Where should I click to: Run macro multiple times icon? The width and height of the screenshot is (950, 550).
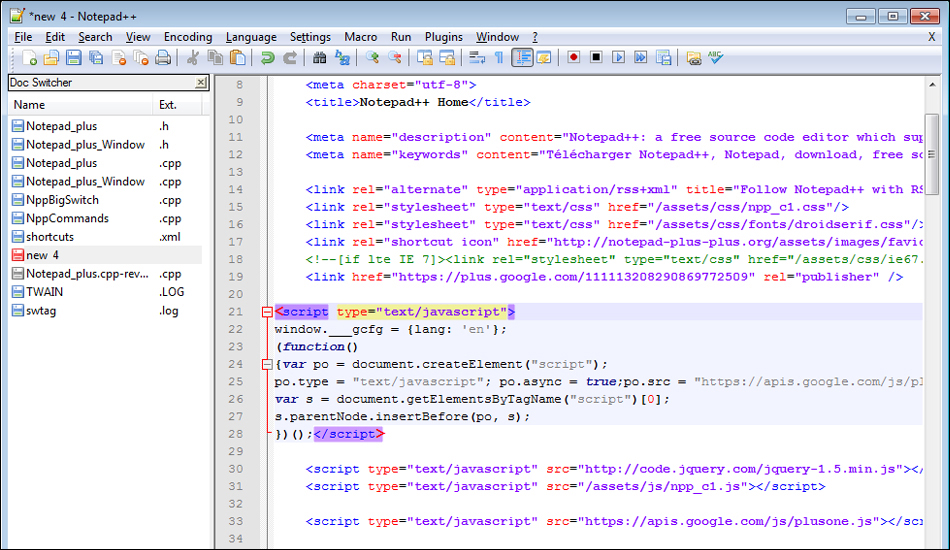pyautogui.click(x=640, y=58)
